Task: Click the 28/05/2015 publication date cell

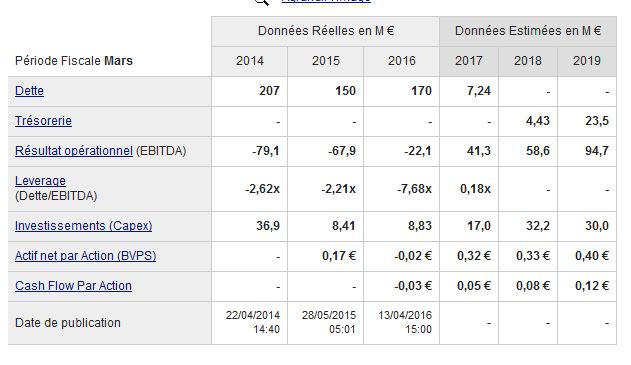Action: [x=329, y=322]
